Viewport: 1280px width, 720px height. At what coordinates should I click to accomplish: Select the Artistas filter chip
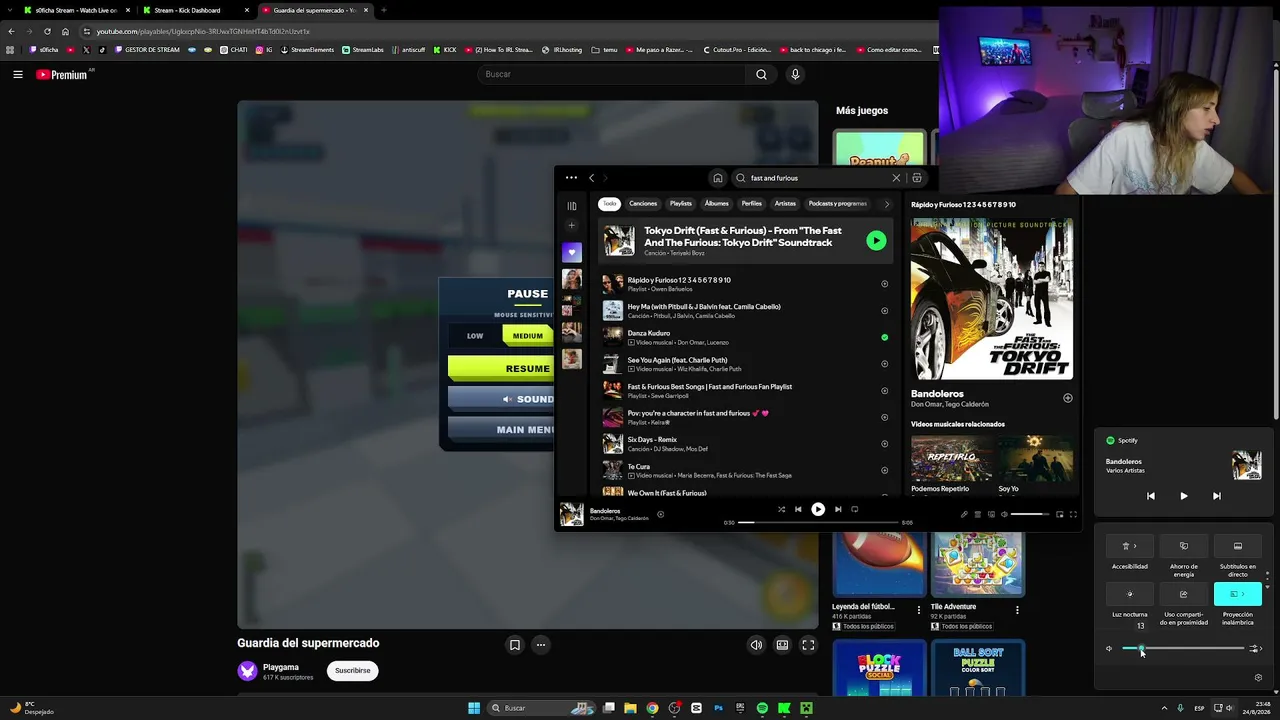785,204
